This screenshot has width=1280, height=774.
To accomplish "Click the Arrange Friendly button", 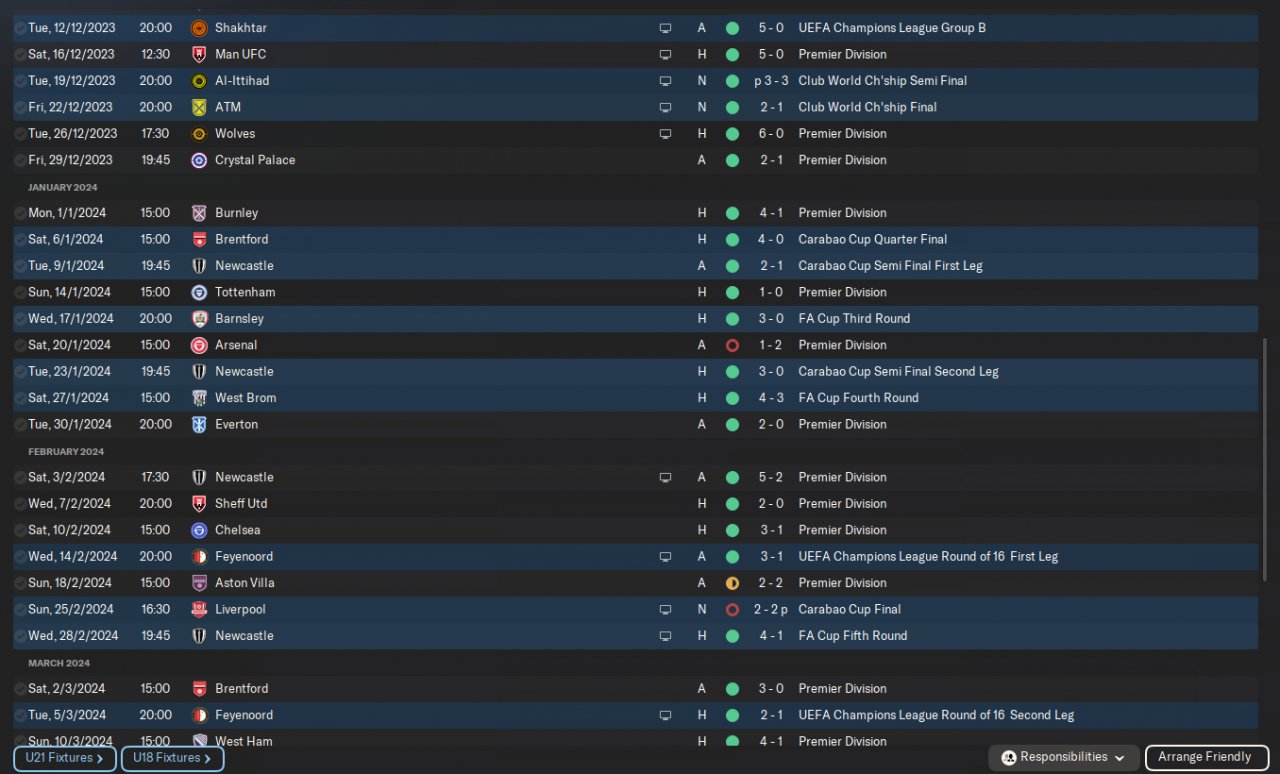I will pos(1206,758).
